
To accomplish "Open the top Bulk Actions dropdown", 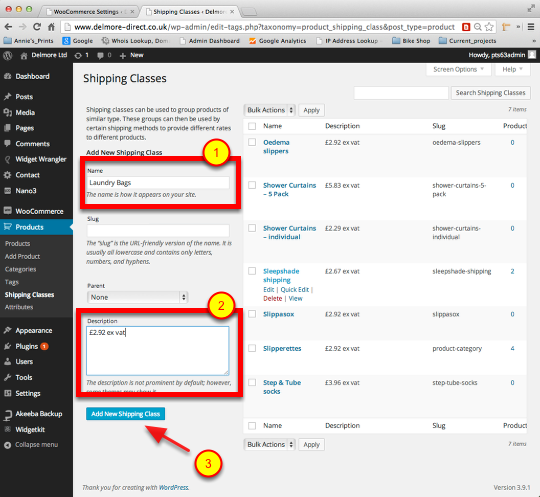I will coord(270,110).
